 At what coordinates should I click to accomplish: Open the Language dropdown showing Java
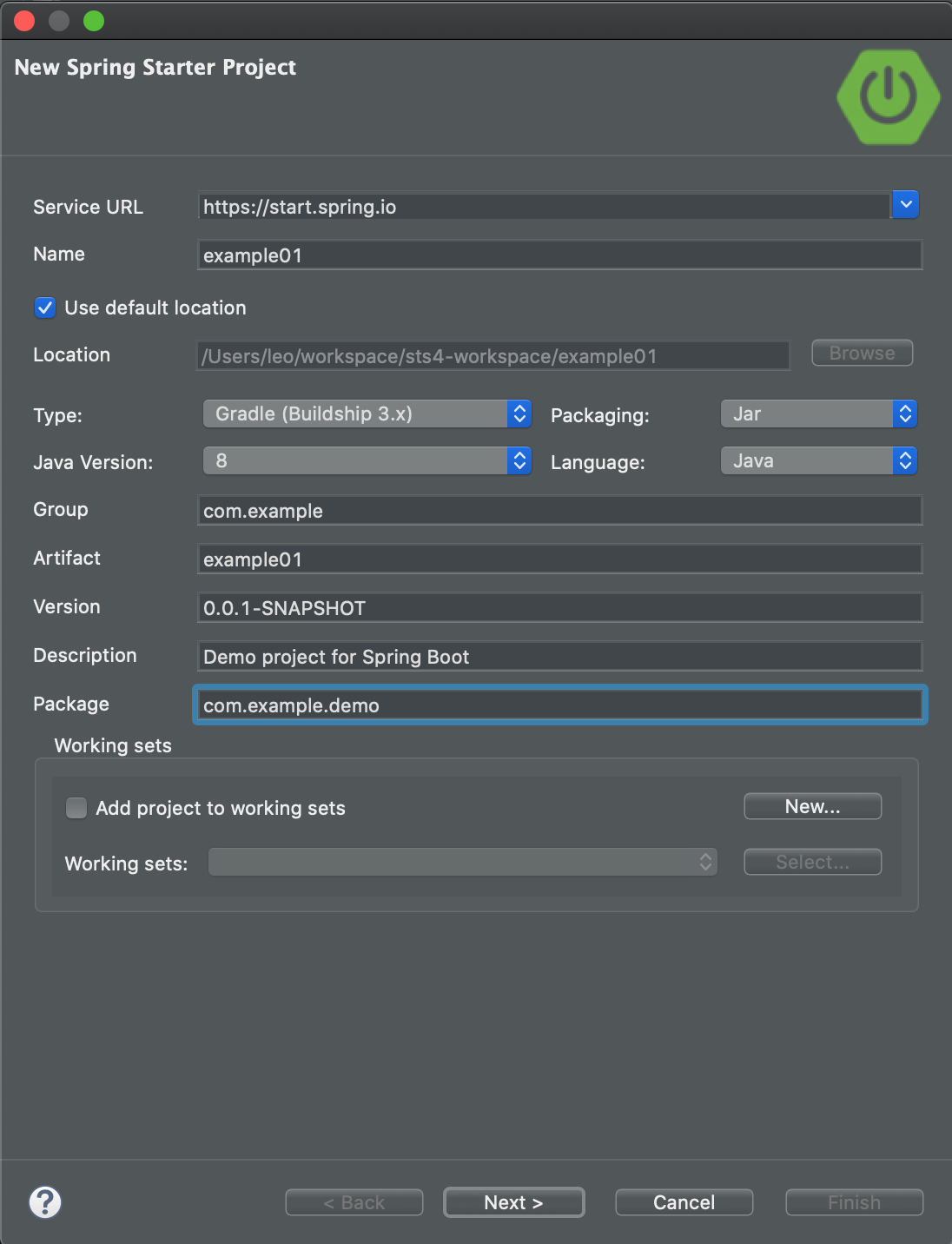click(x=819, y=460)
